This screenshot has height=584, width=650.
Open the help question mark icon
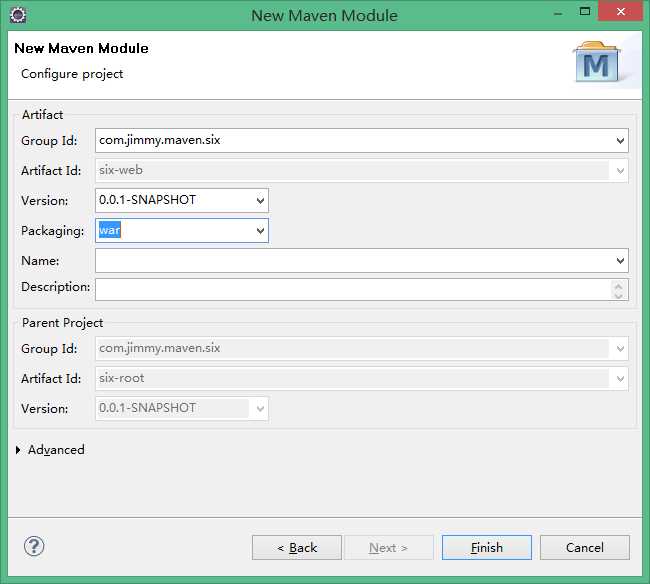[x=34, y=546]
